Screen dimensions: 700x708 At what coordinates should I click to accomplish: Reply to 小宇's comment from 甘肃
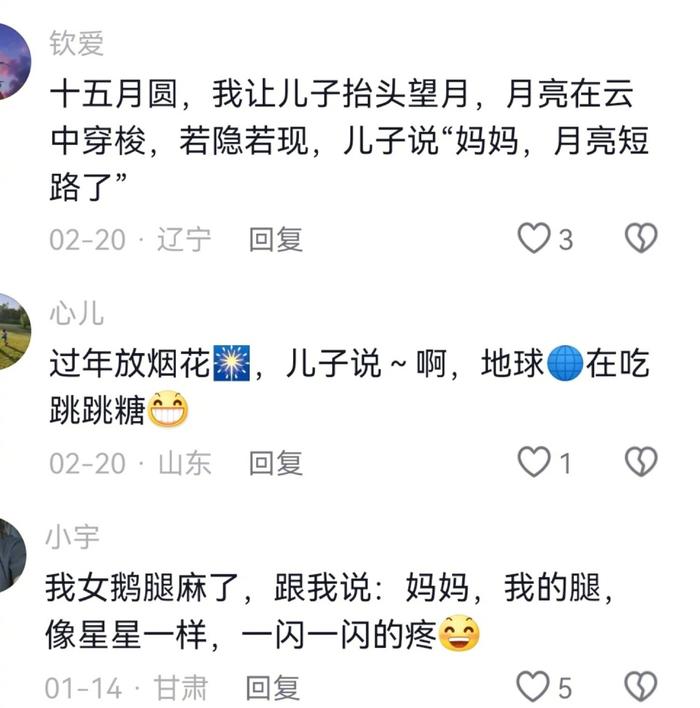[x=272, y=688]
